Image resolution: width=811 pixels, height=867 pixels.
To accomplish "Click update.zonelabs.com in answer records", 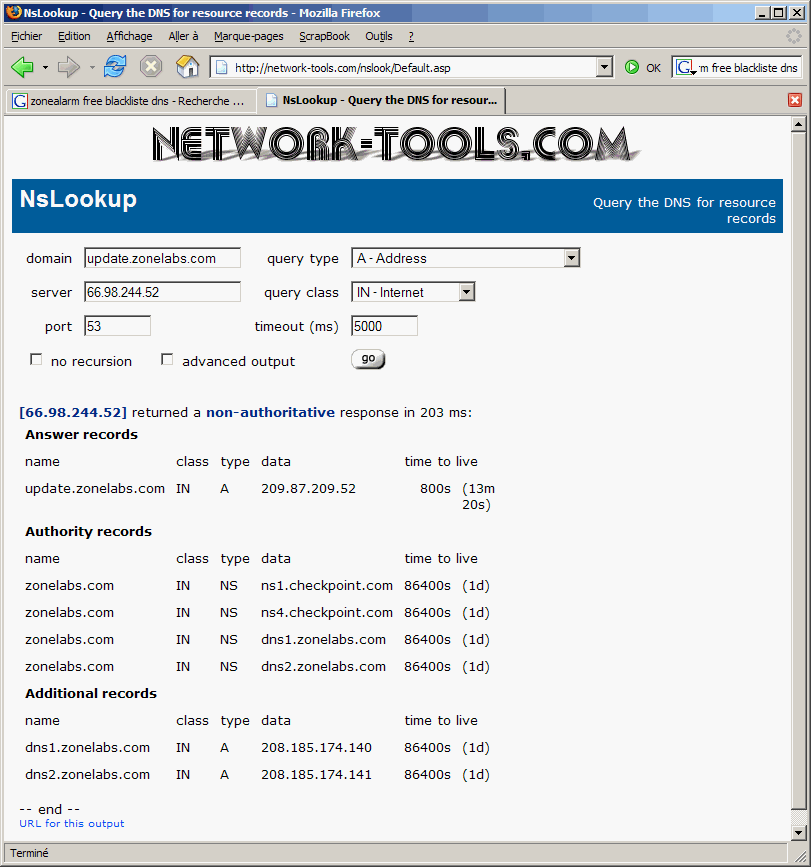I will 95,489.
